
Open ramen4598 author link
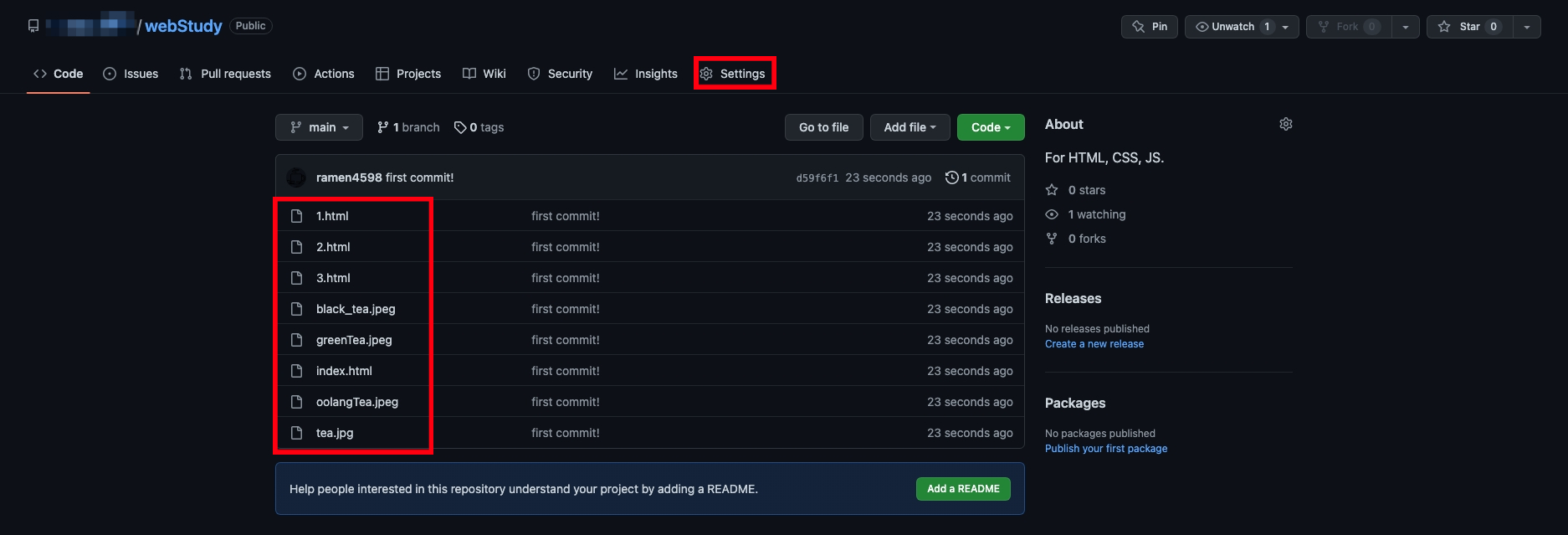349,177
